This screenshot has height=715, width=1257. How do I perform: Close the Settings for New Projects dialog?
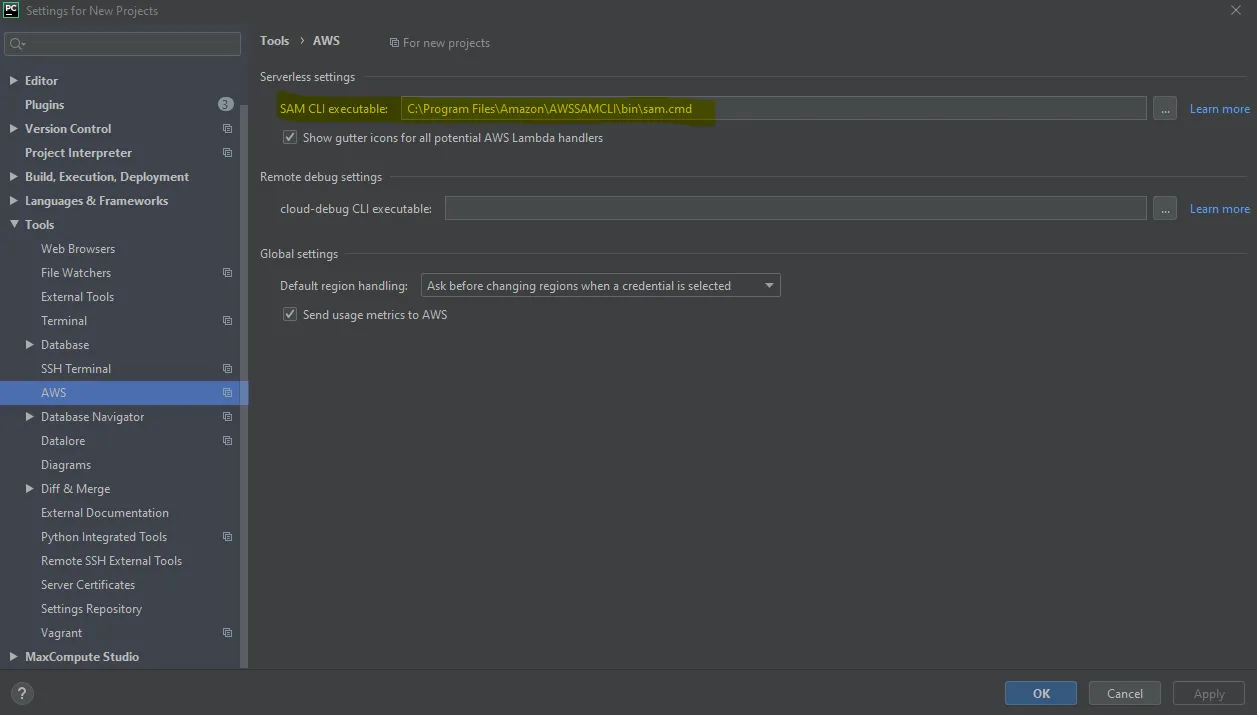coord(1236,10)
